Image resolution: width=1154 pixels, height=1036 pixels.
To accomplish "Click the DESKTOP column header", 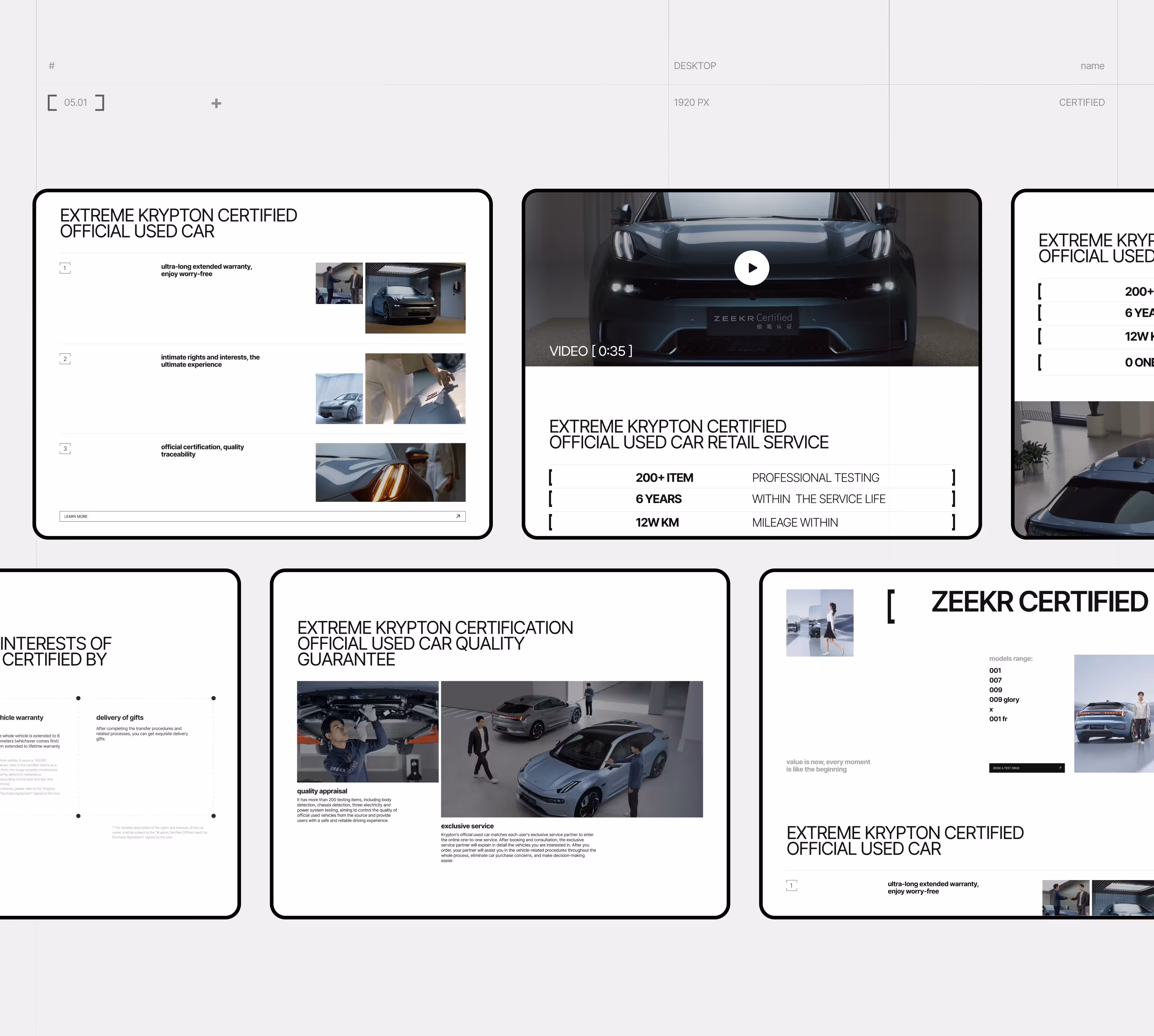I will click(x=695, y=66).
